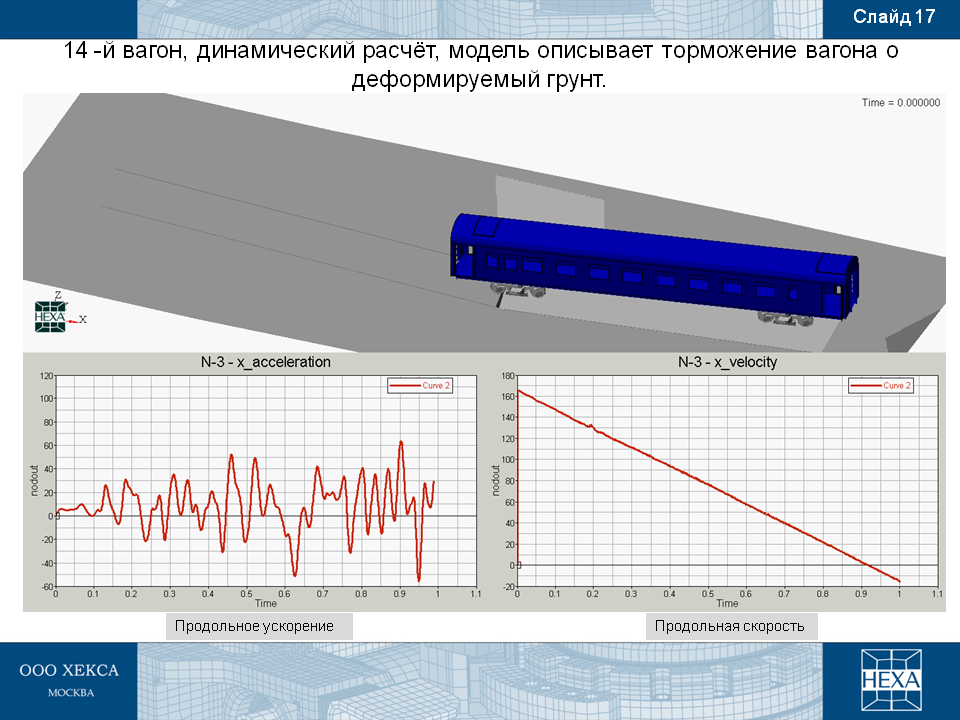Screen dimensions: 960x720
Task: Click the HEXA logo in the bottom-right corner
Action: click(x=891, y=680)
